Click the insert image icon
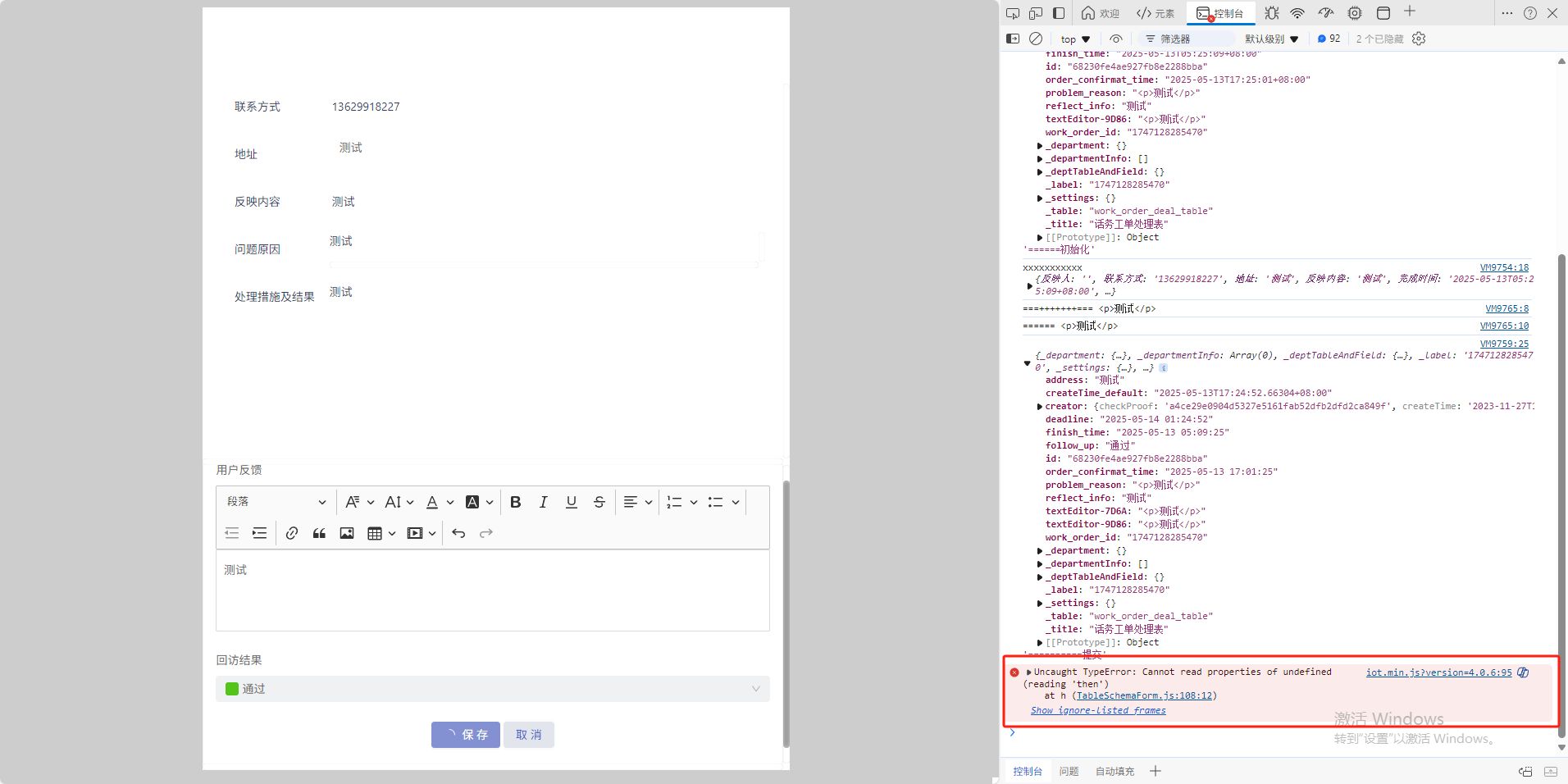 (x=347, y=533)
